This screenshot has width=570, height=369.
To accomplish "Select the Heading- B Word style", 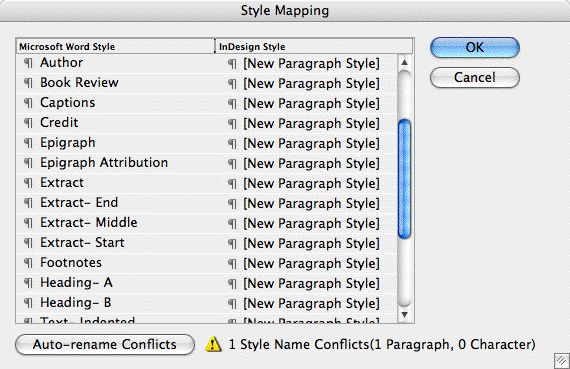I will pos(76,302).
